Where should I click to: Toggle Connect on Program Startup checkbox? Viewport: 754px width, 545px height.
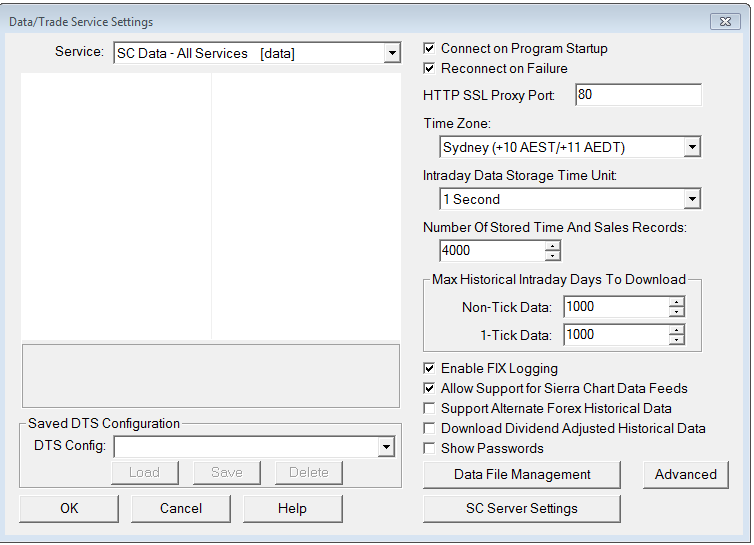click(x=429, y=49)
